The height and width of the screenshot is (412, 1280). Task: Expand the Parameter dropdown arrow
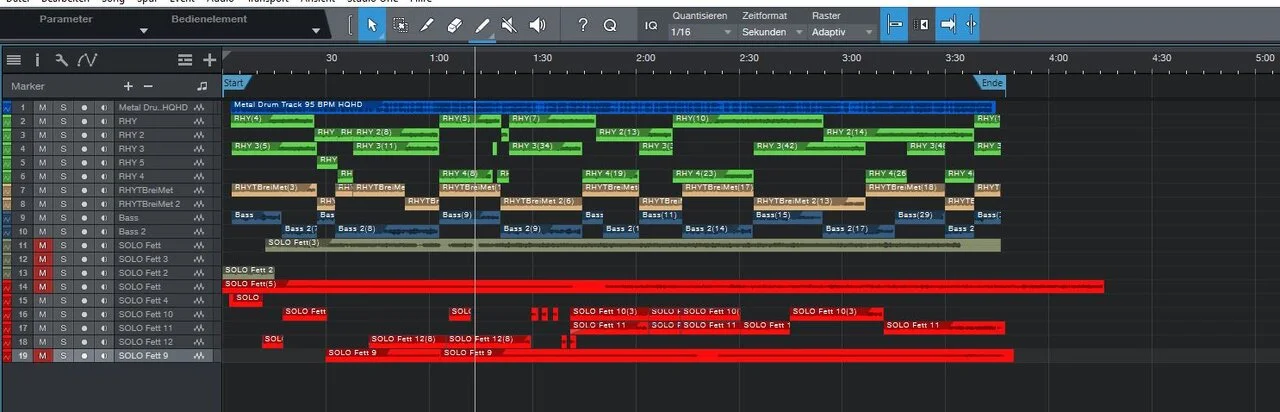(143, 32)
